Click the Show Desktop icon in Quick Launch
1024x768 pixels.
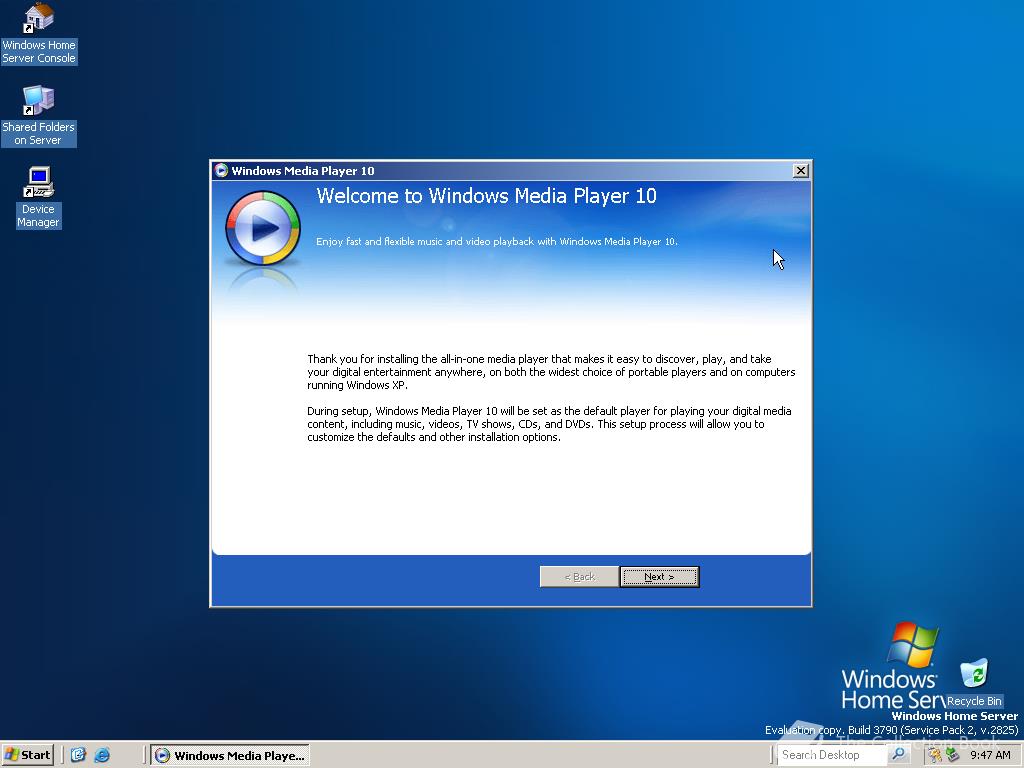[x=78, y=755]
